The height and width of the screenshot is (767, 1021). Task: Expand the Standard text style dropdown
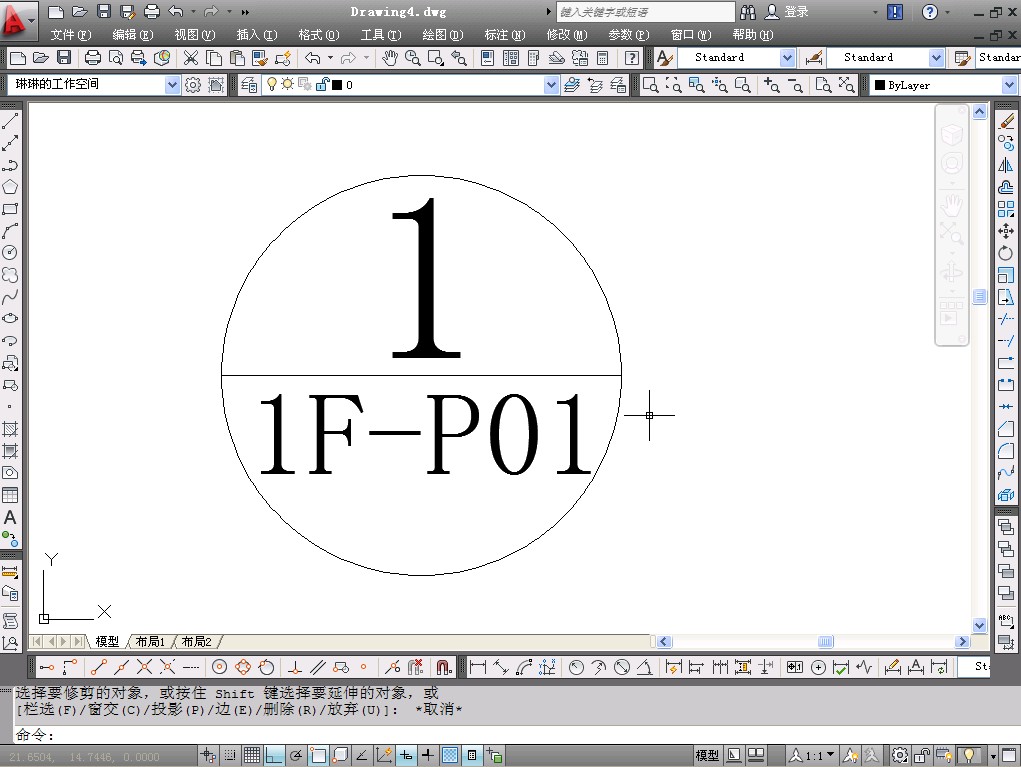coord(787,58)
